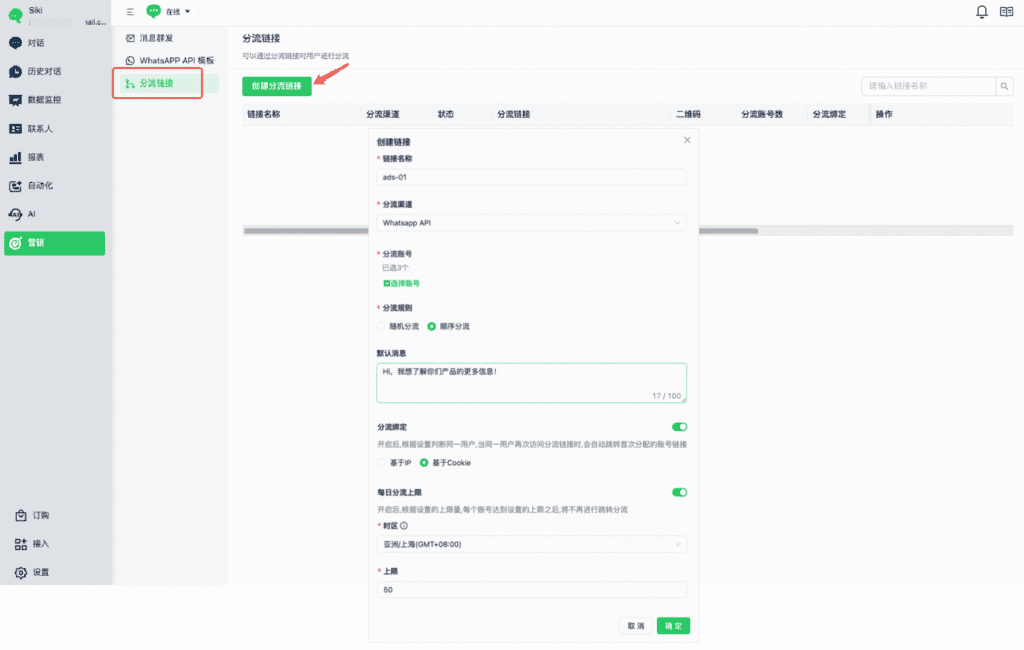Viewport: 1024px width, 650px height.
Task: Open the help book icon
Action: [1006, 12]
